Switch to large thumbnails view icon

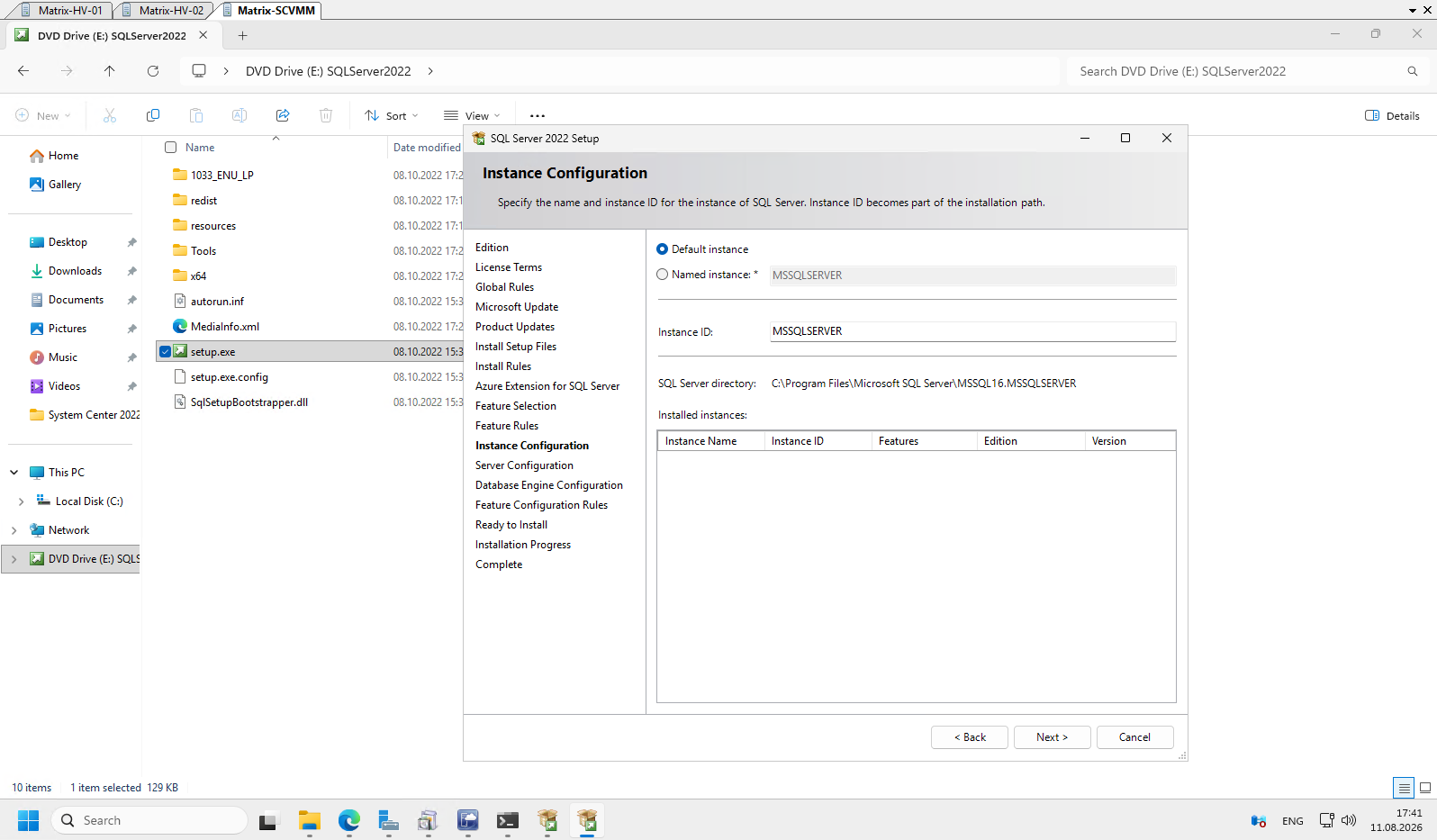click(1425, 788)
